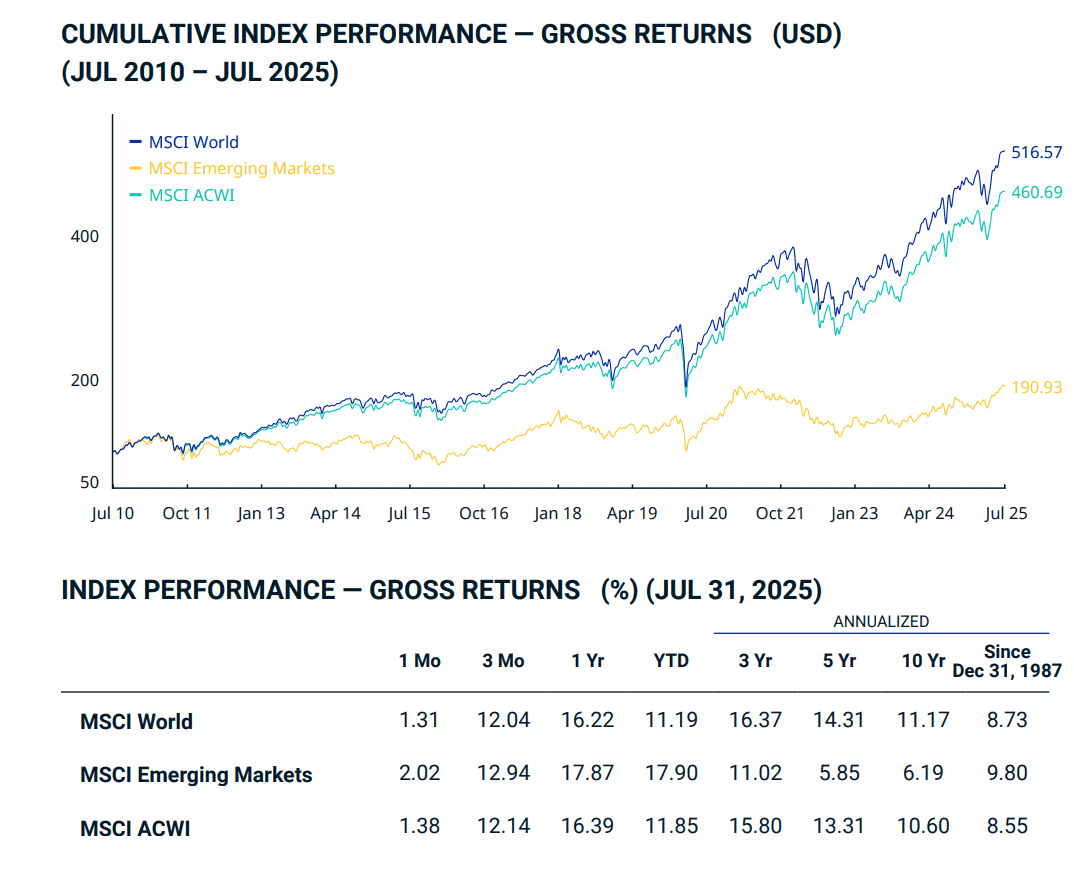Click MSCI World YTD value 11.19

(x=671, y=721)
